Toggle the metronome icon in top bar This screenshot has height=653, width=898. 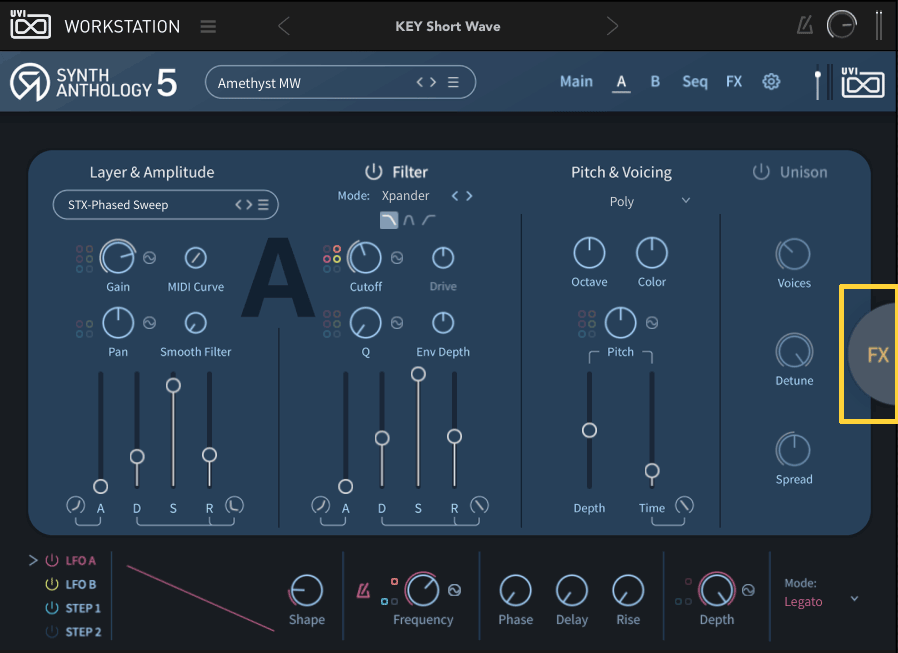(805, 25)
